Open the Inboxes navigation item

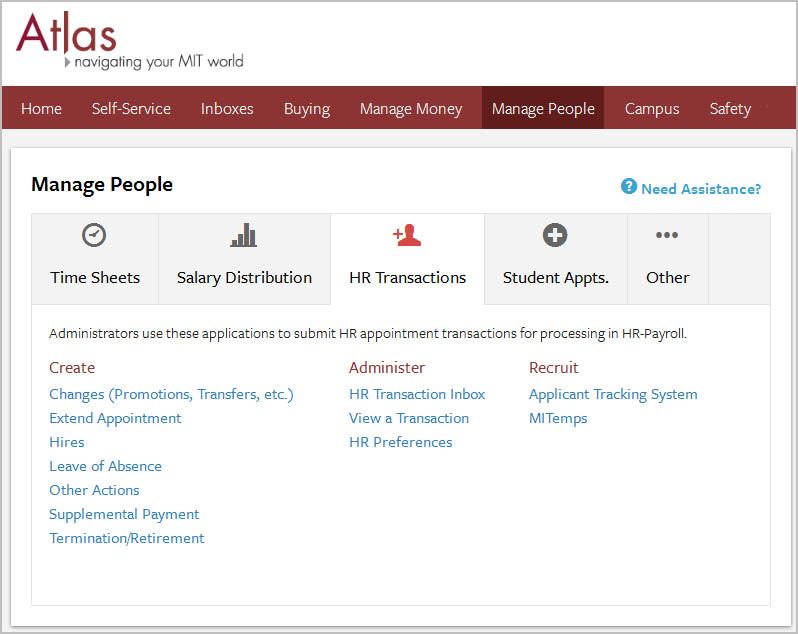[227, 109]
